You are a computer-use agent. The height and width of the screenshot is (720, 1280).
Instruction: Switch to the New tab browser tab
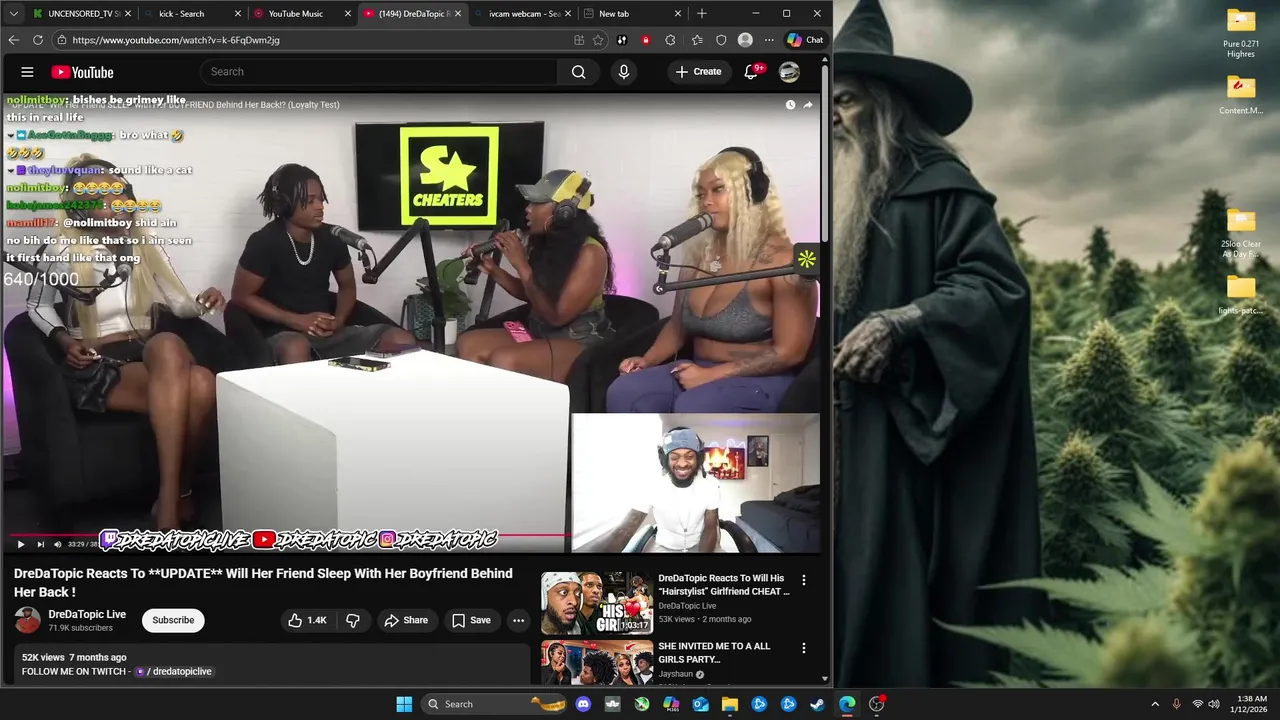click(630, 14)
